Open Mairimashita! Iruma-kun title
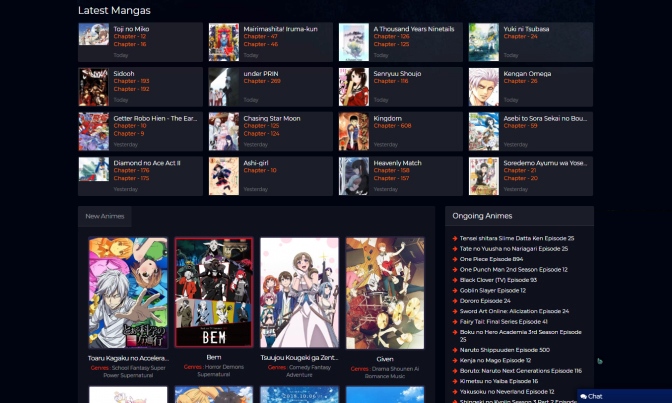The height and width of the screenshot is (403, 672). coord(280,29)
